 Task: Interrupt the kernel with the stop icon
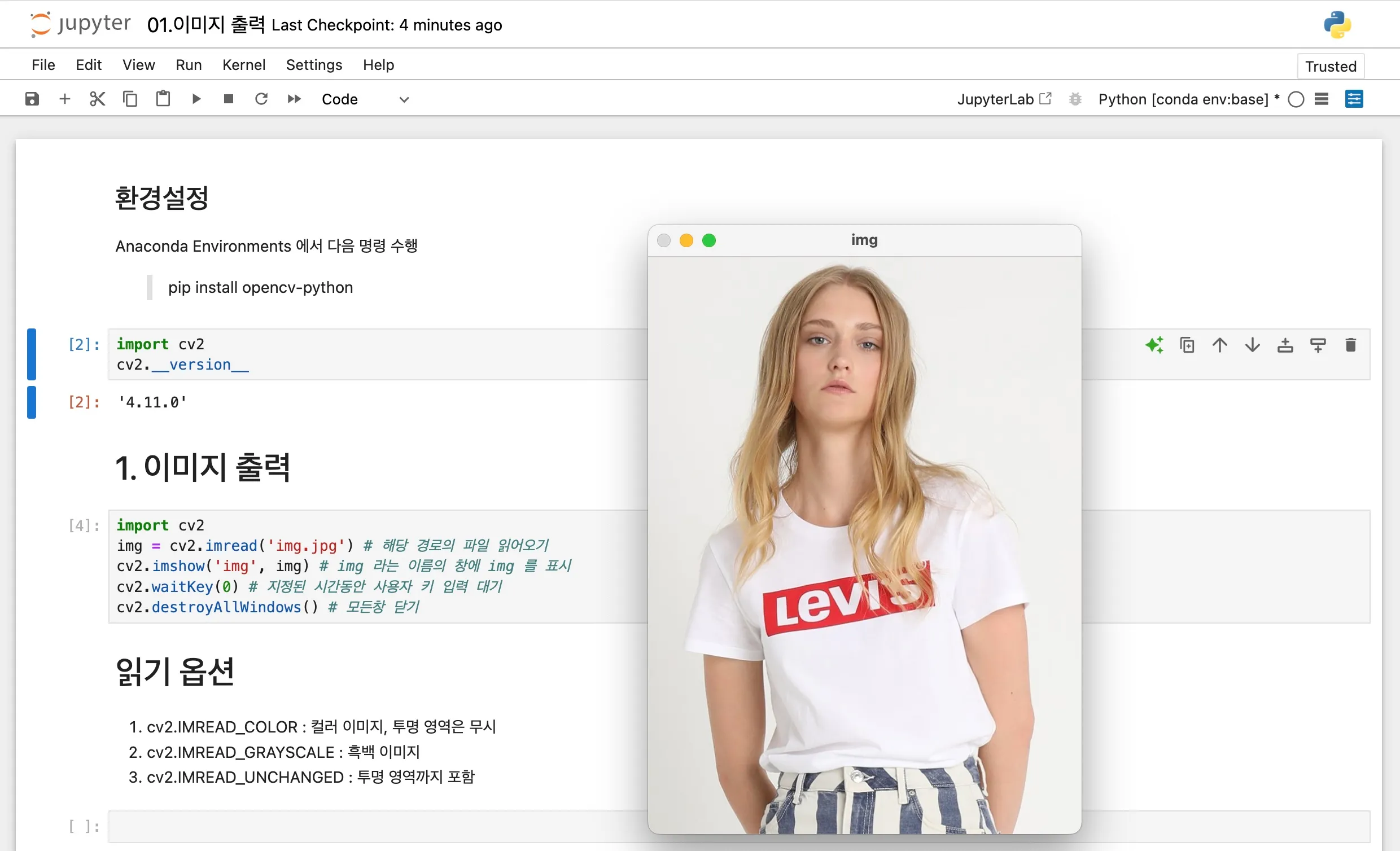tap(229, 99)
